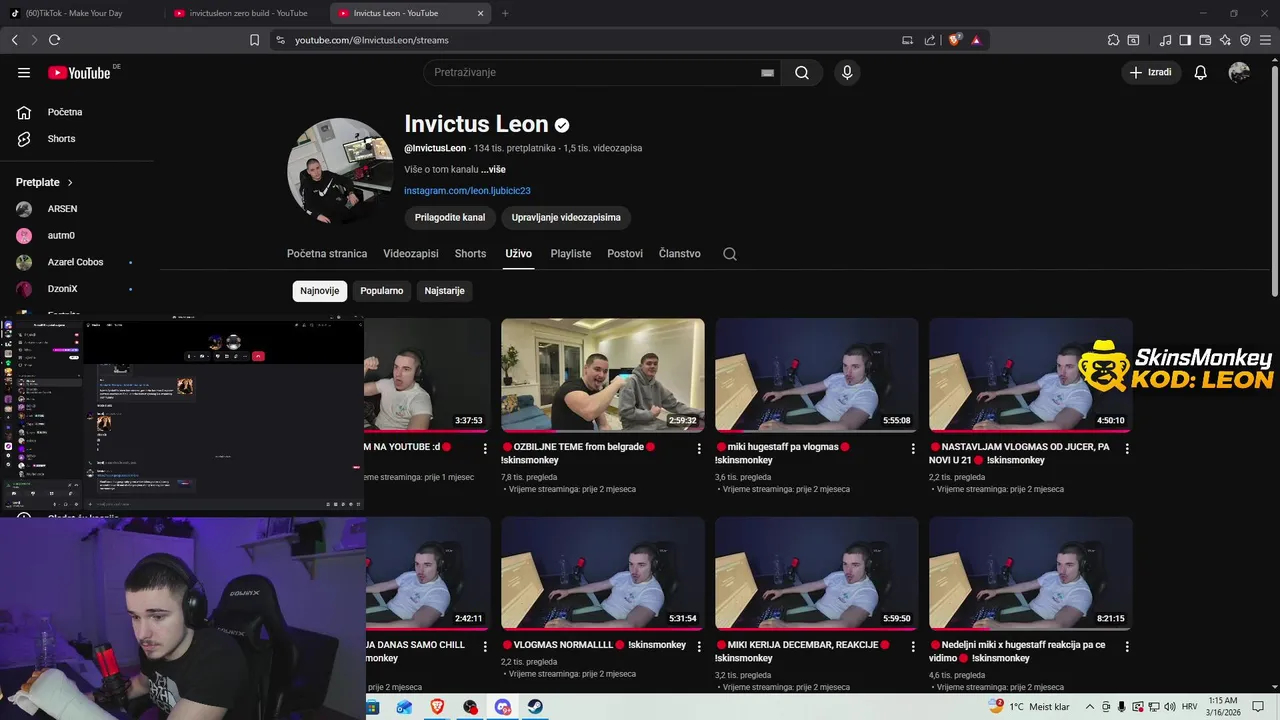
Task: Open options for VLOGMAS NORMALLLL video
Action: (x=699, y=647)
